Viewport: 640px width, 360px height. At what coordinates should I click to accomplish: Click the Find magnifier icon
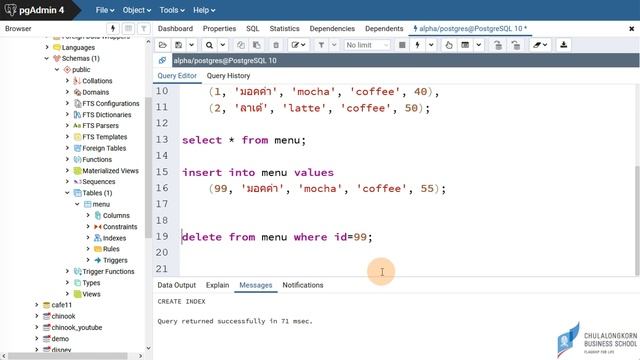pyautogui.click(x=209, y=45)
